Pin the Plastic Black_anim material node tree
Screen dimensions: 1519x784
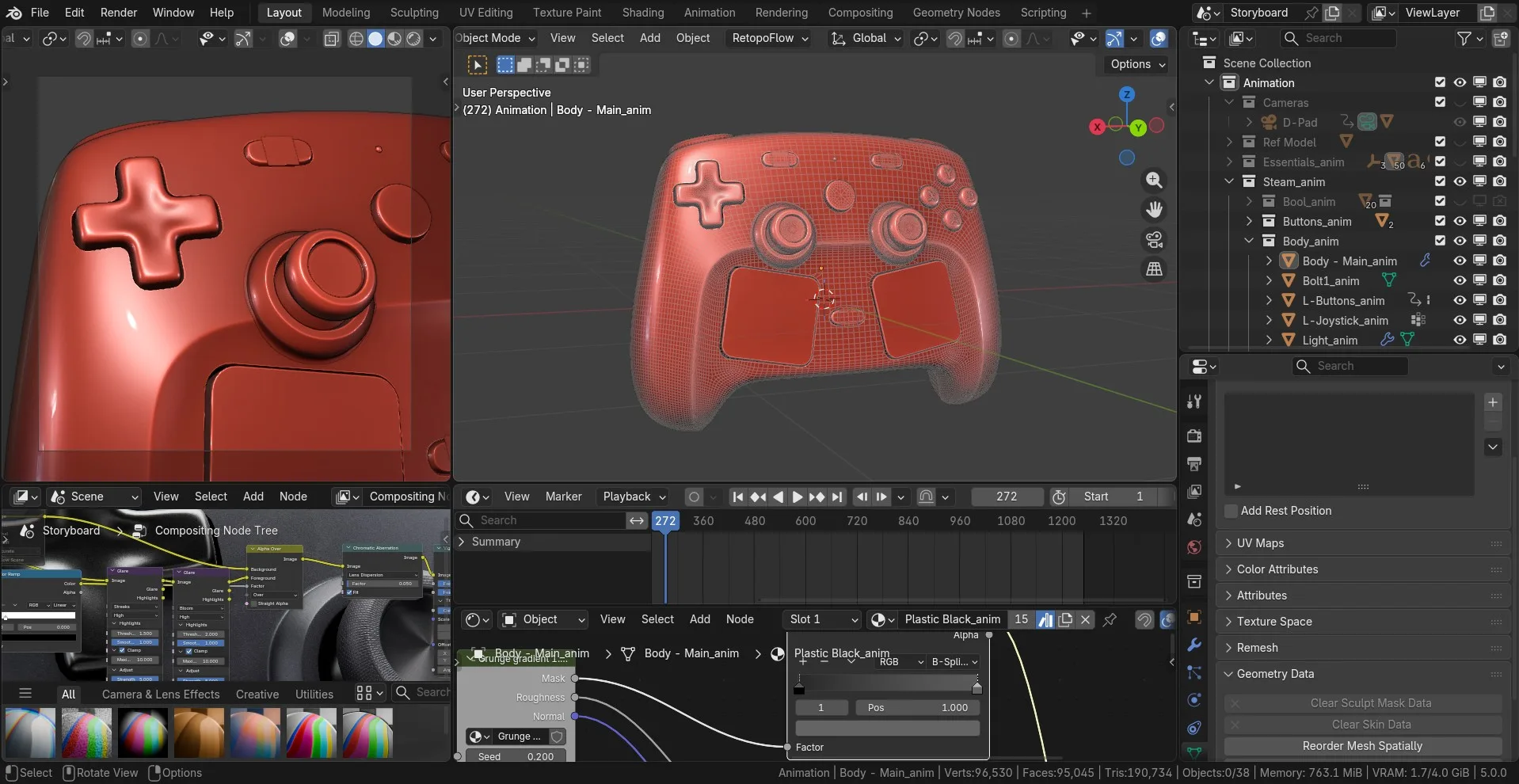1110,619
